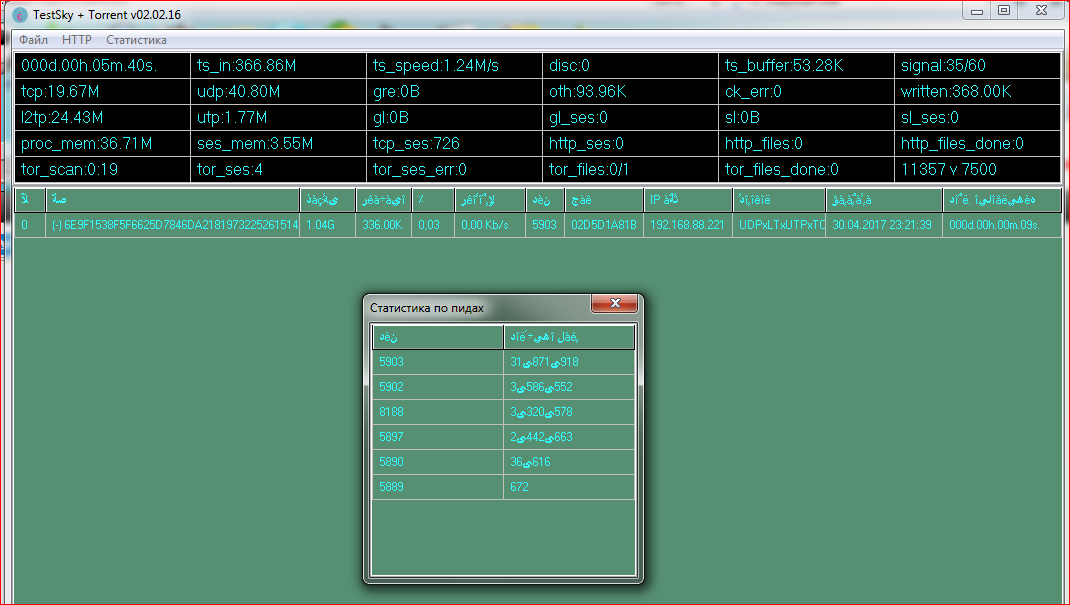Viewport: 1070px width, 605px height.
Task: Select the torrent row with hash 6E9F1538
Action: click(x=174, y=226)
